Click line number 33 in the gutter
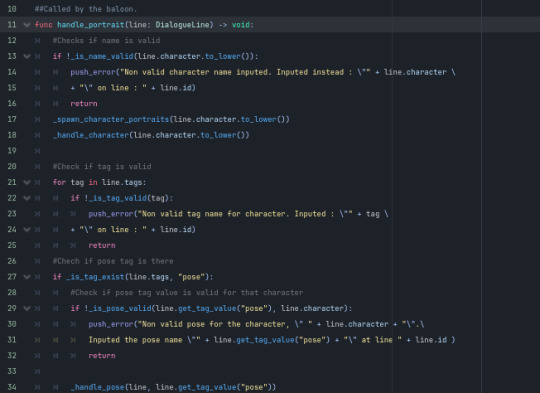Viewport: 540px width, 393px height. coord(12,371)
